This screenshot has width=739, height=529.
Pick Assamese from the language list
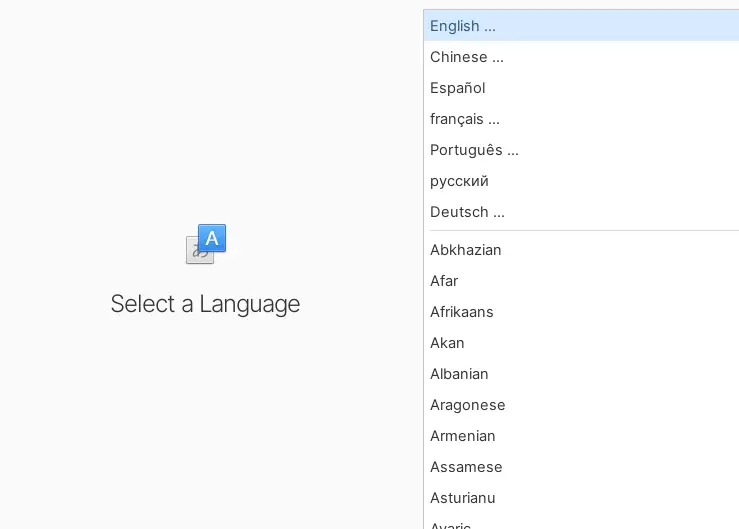tap(581, 468)
